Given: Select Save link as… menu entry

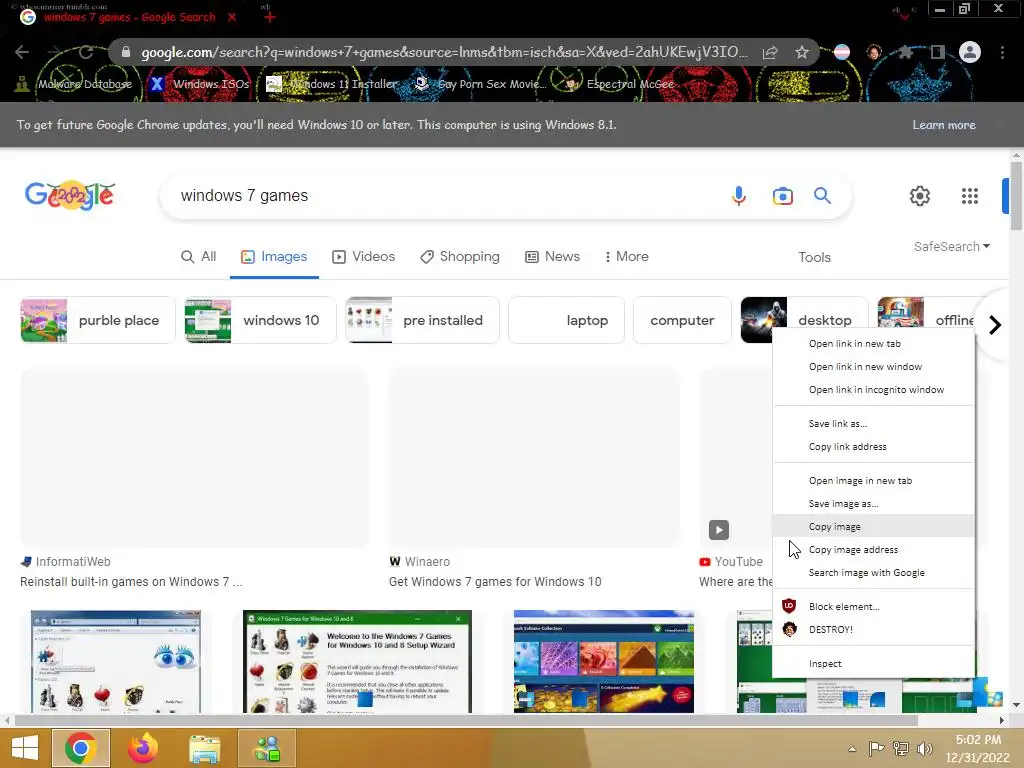Looking at the screenshot, I should [873, 423].
